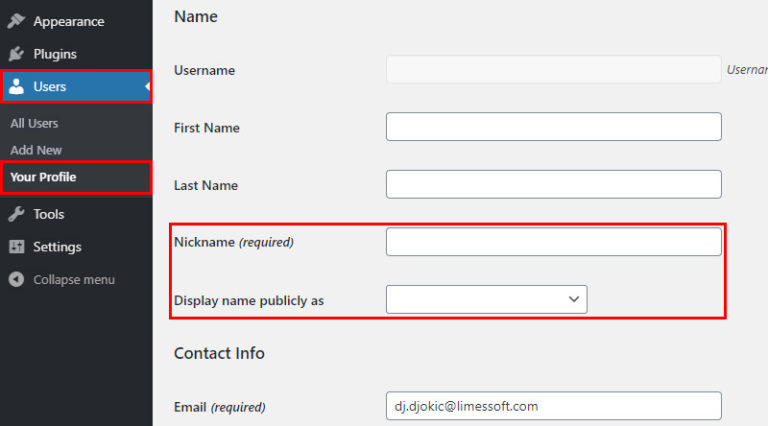
Task: Click the Users person icon
Action: coord(16,87)
